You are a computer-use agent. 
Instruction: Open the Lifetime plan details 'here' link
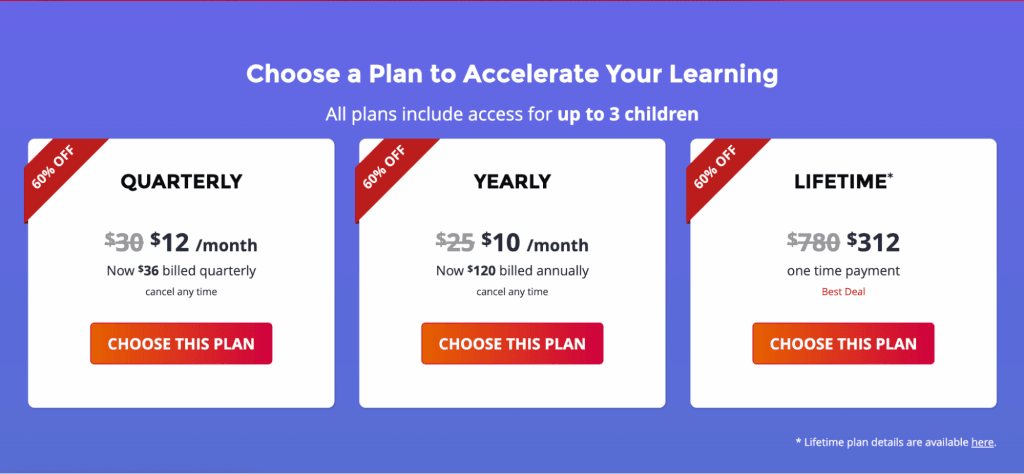[982, 441]
